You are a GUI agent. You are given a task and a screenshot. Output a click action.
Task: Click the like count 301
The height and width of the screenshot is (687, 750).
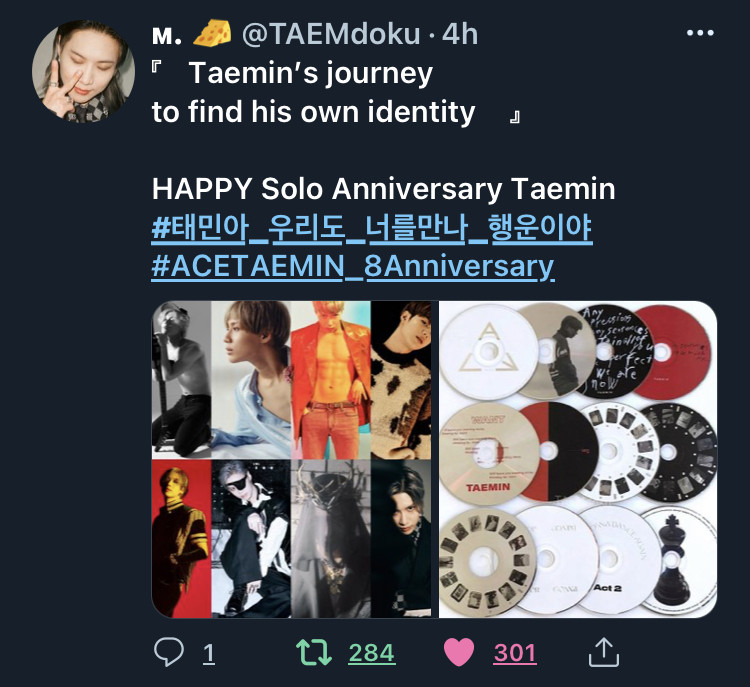point(515,653)
